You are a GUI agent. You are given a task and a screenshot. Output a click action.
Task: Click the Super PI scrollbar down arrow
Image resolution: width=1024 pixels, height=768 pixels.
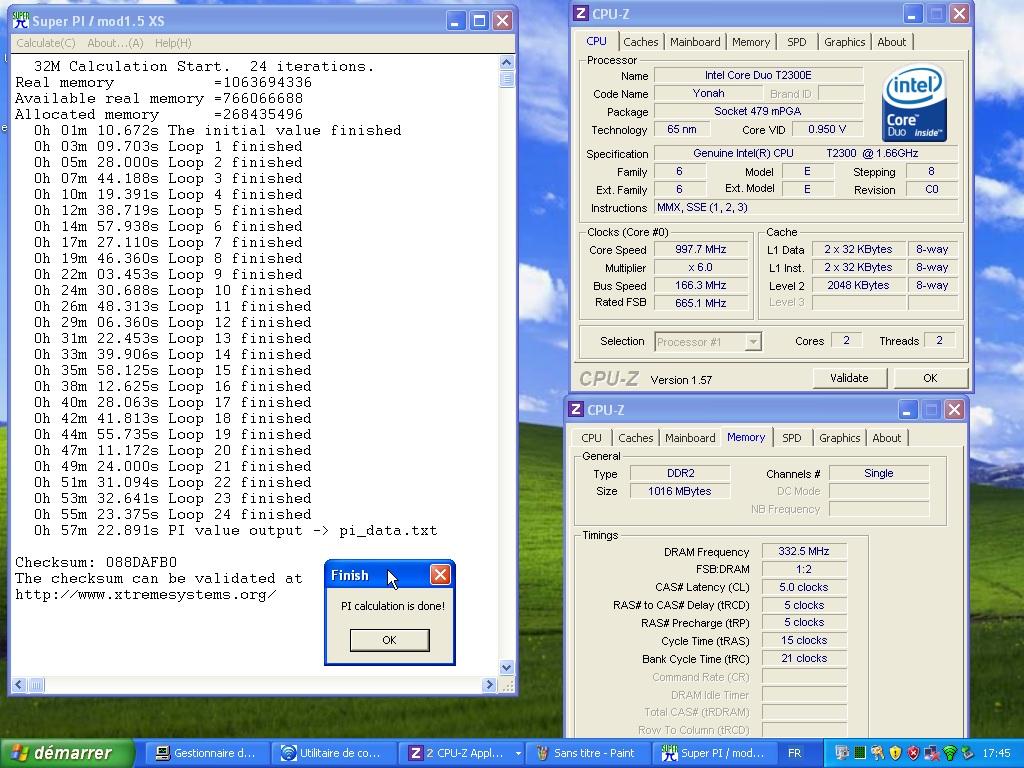[x=506, y=667]
